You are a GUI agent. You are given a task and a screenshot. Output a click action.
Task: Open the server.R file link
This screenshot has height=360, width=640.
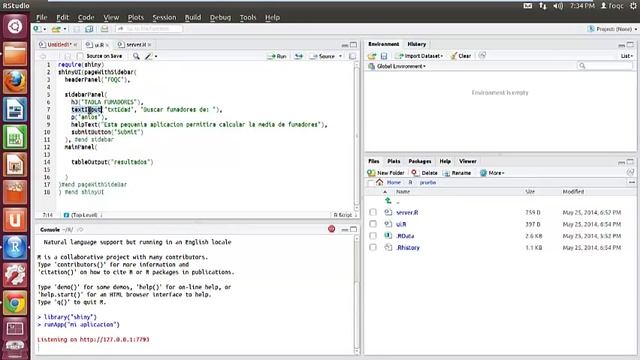407,212
